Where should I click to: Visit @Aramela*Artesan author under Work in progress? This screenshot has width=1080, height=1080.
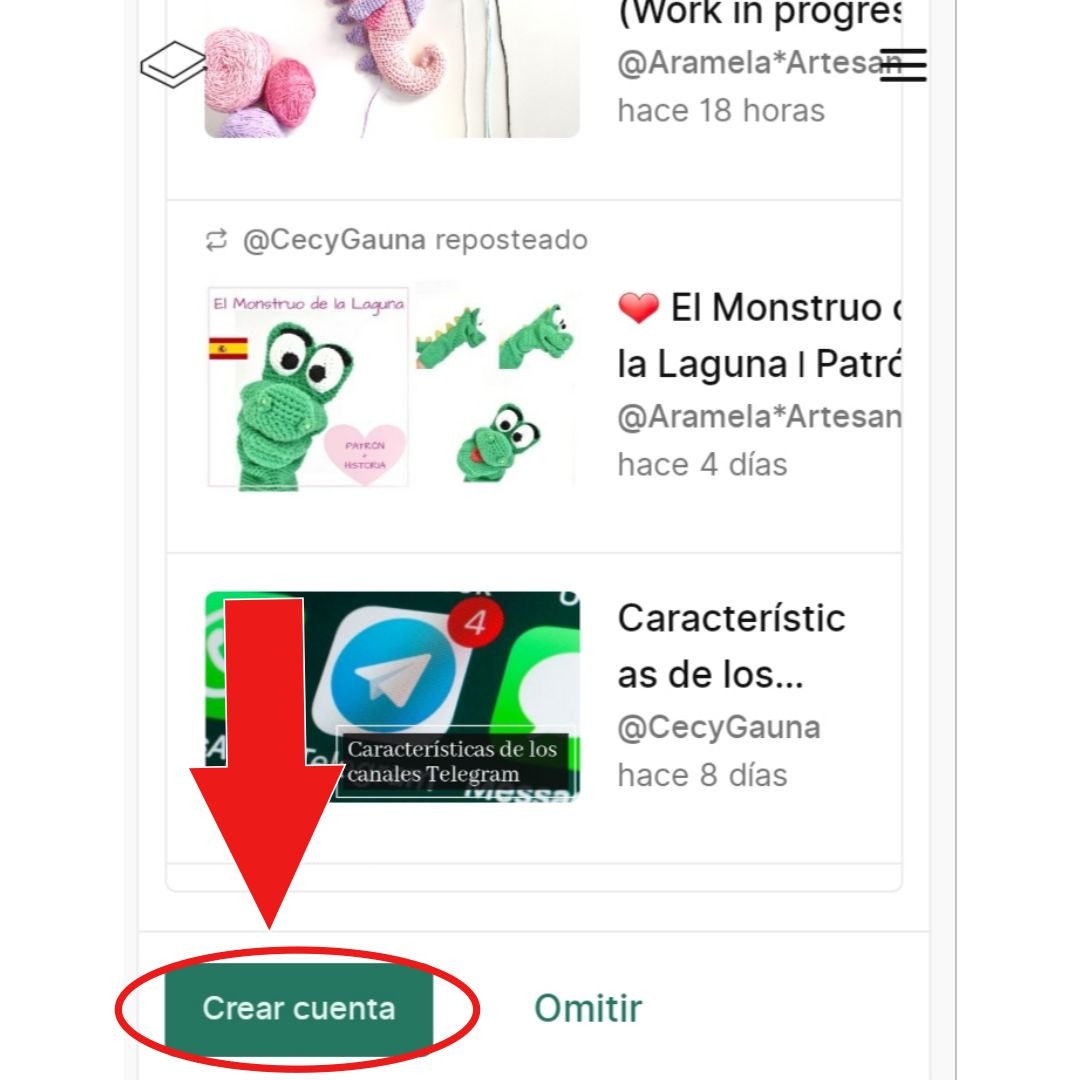pyautogui.click(x=760, y=63)
